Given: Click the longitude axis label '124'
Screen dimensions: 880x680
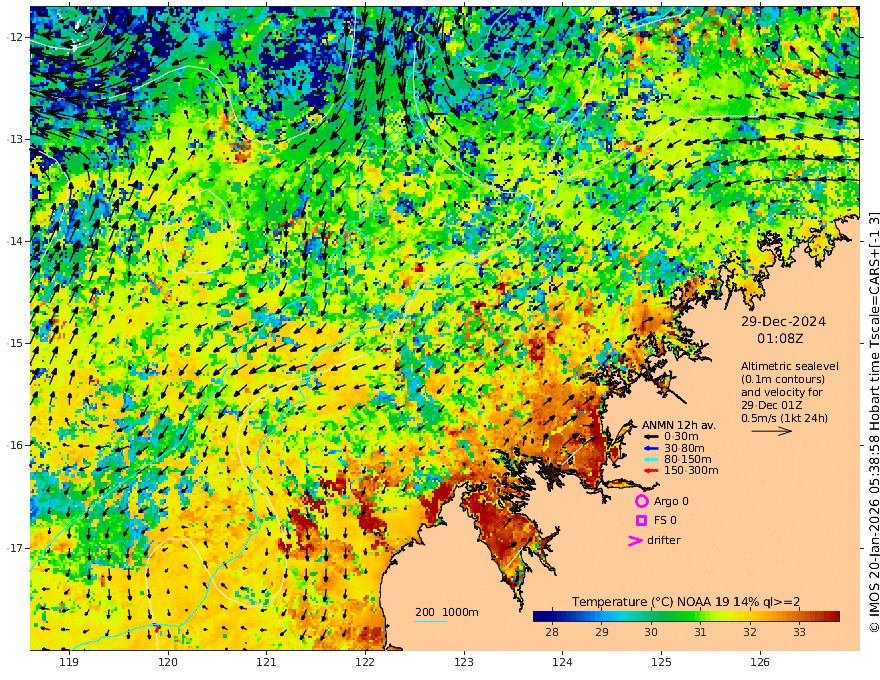Looking at the screenshot, I should 563,663.
